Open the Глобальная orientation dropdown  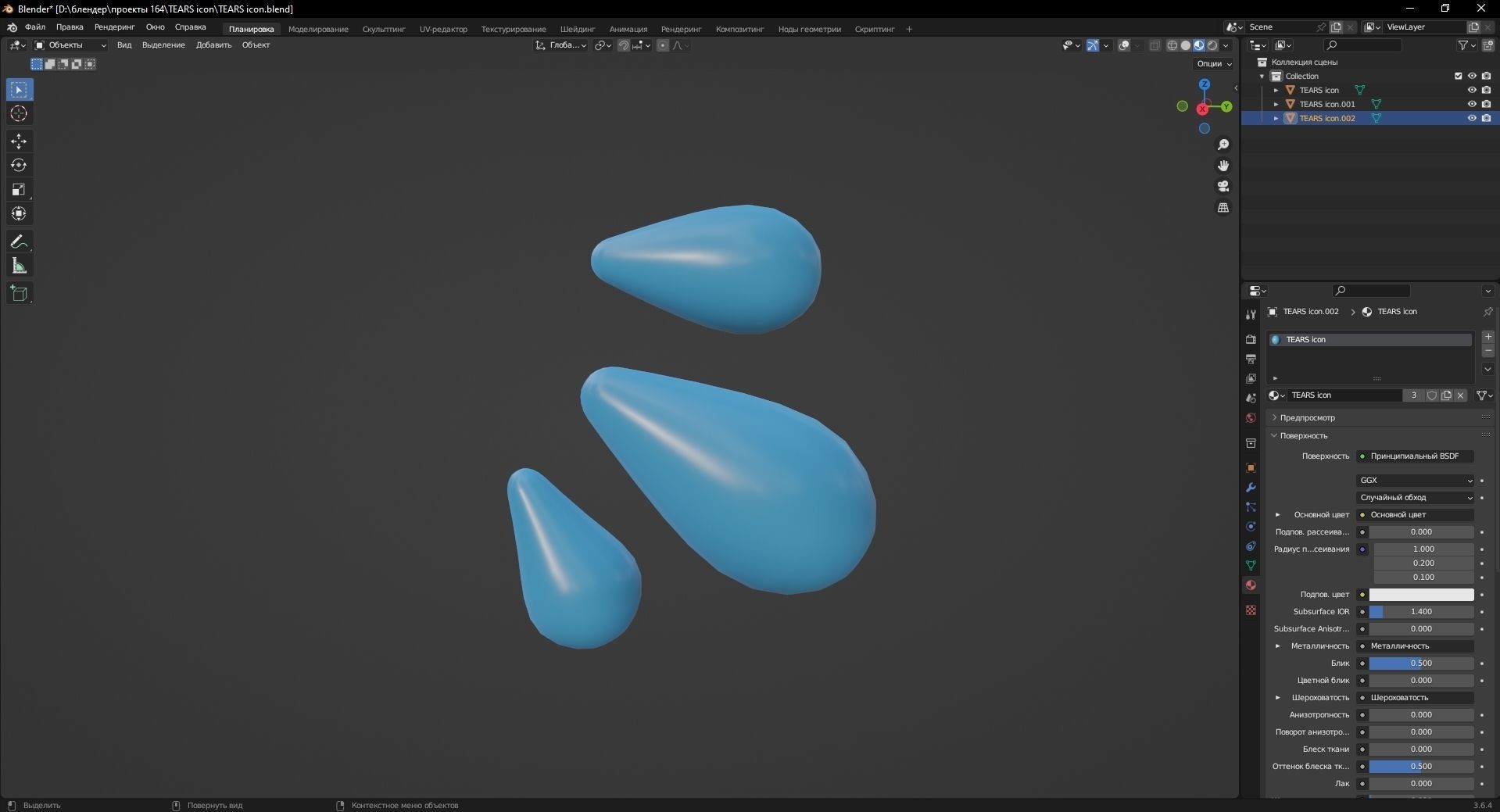(561, 45)
